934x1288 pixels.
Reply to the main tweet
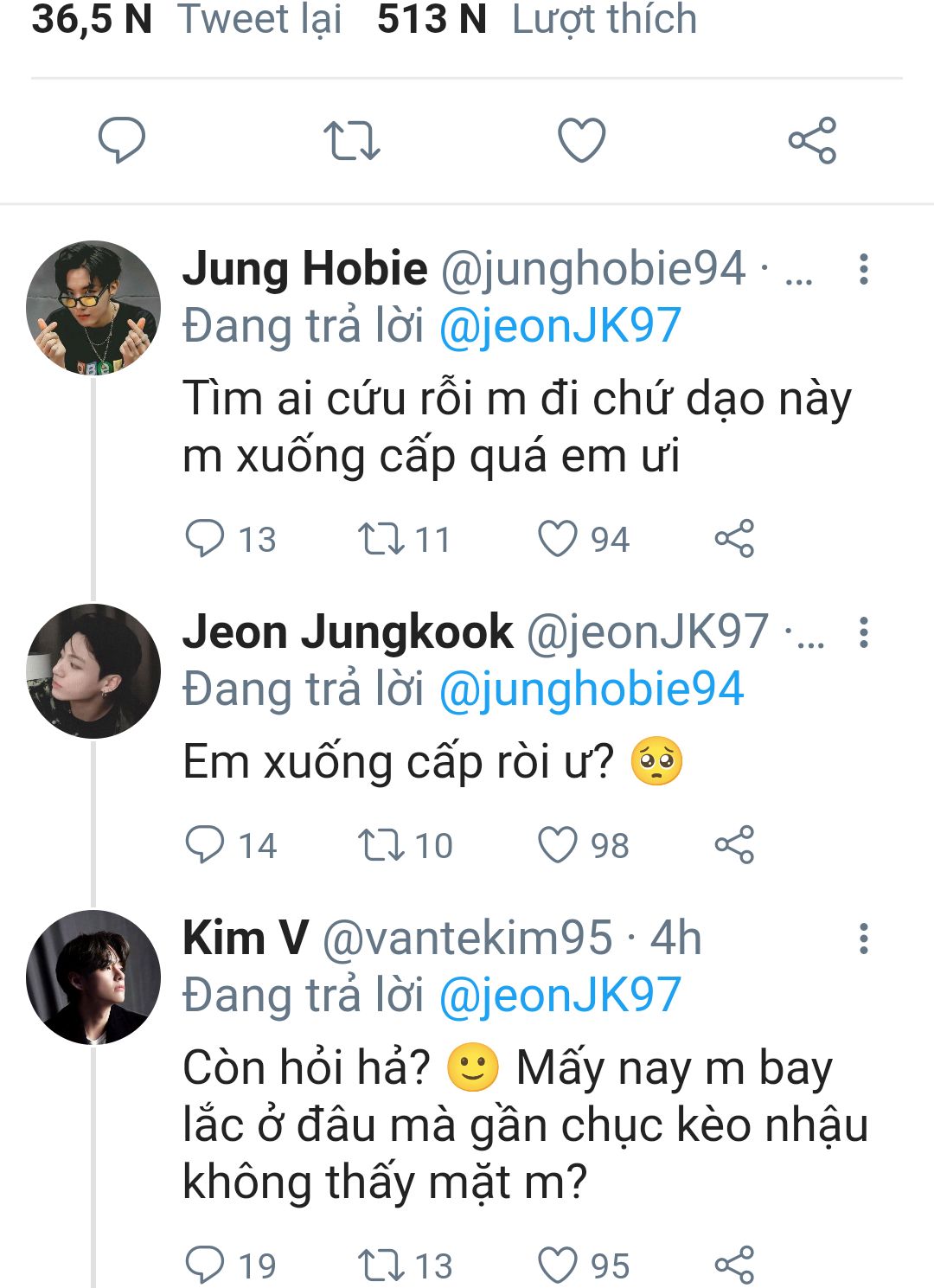(x=122, y=140)
